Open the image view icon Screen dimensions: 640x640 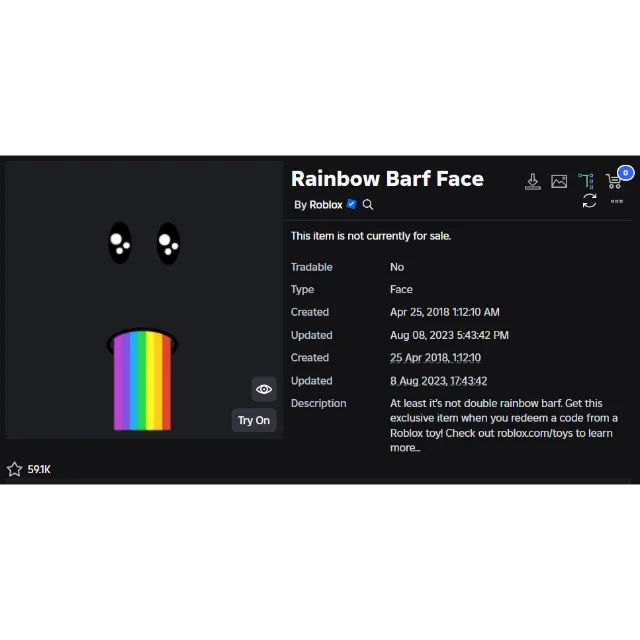[559, 181]
